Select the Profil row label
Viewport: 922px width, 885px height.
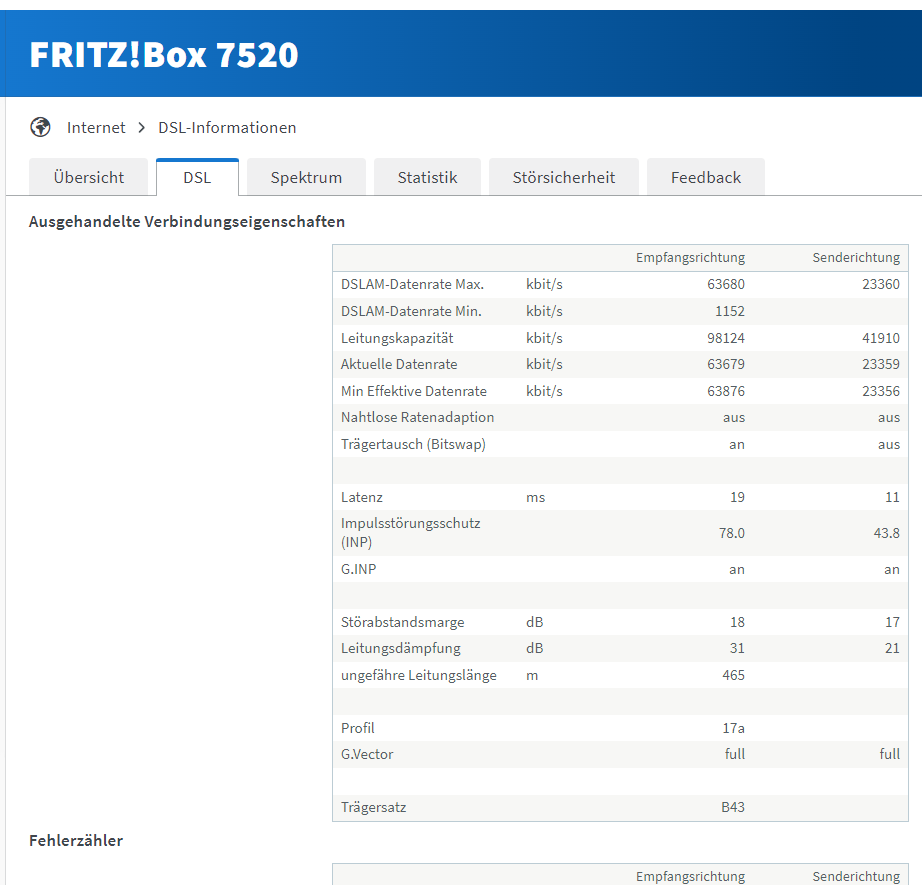click(358, 728)
